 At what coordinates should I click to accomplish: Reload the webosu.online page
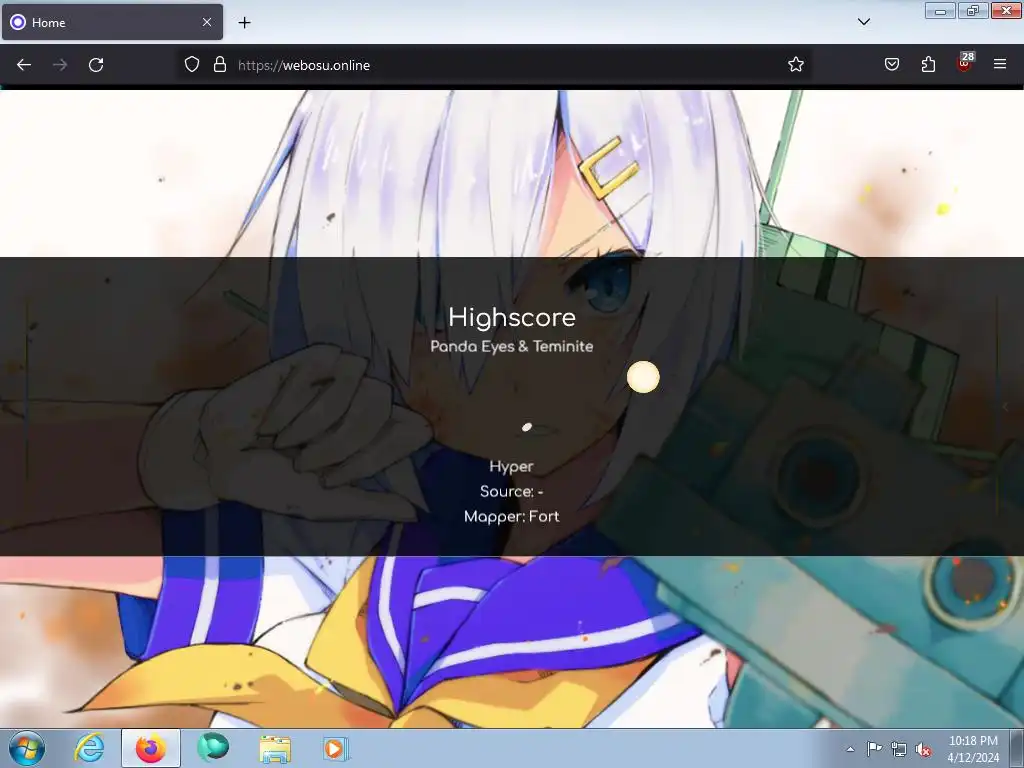coord(96,65)
